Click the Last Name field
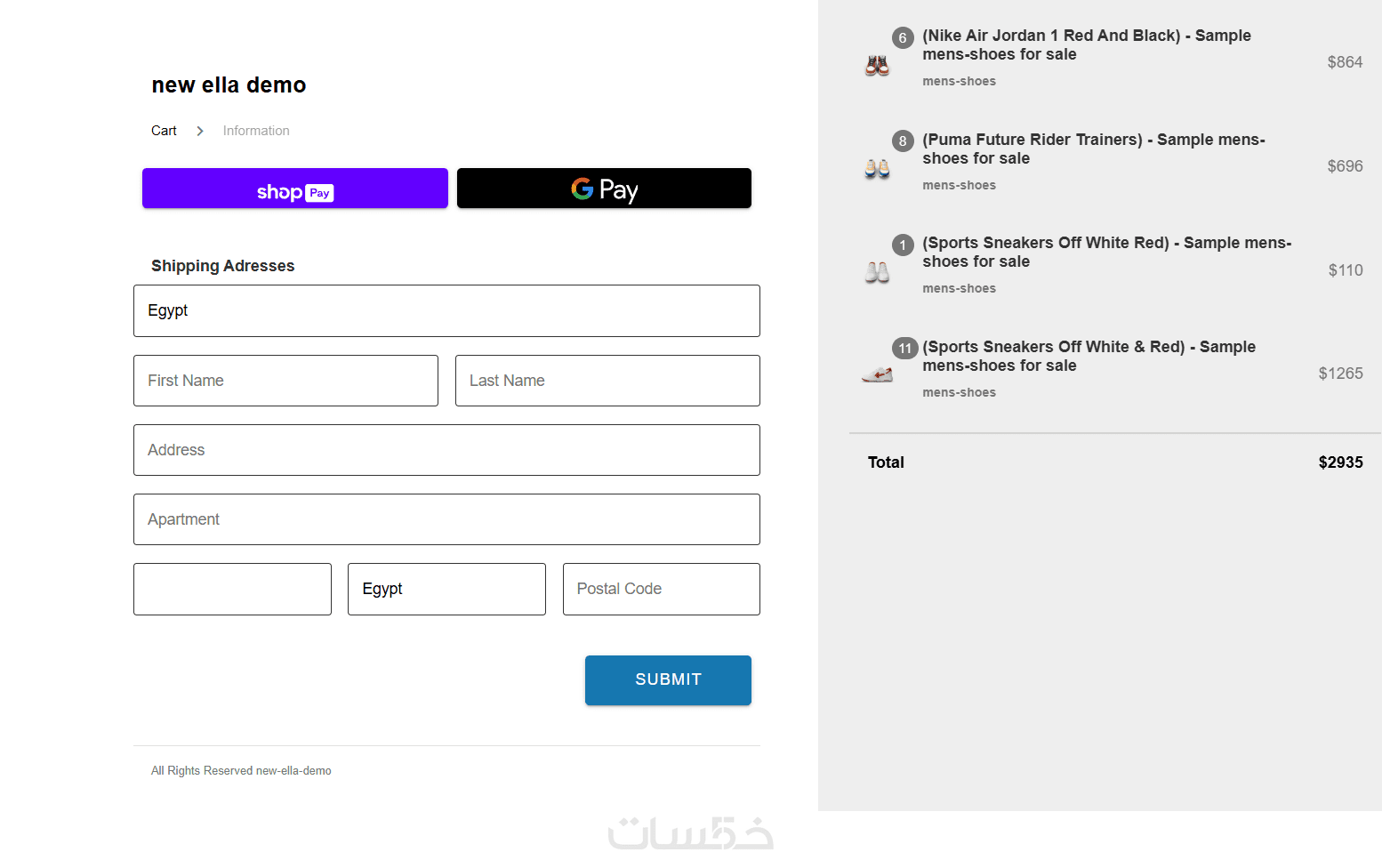 [607, 381]
